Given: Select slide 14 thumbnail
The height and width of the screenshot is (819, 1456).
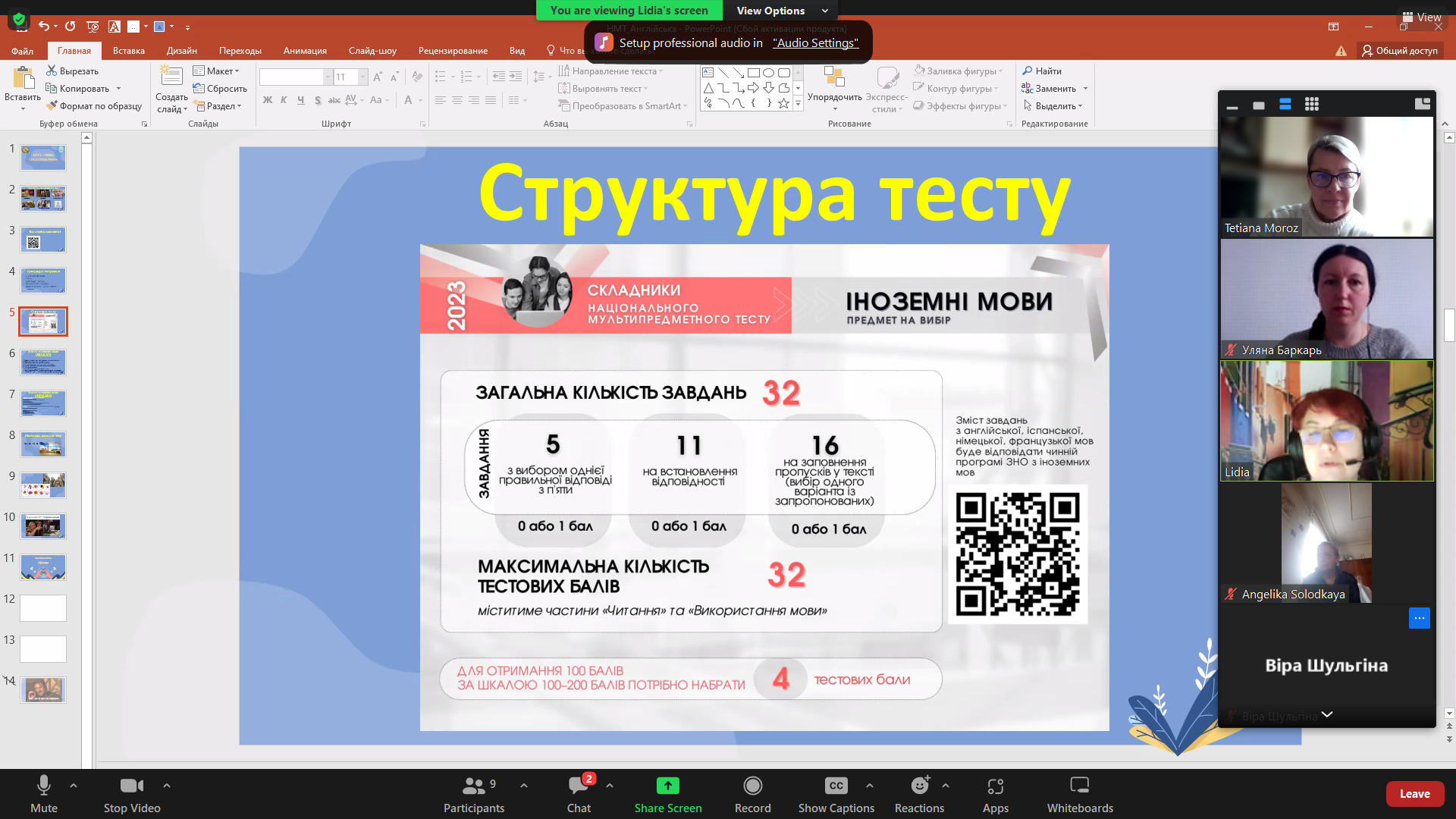Looking at the screenshot, I should pos(43,690).
